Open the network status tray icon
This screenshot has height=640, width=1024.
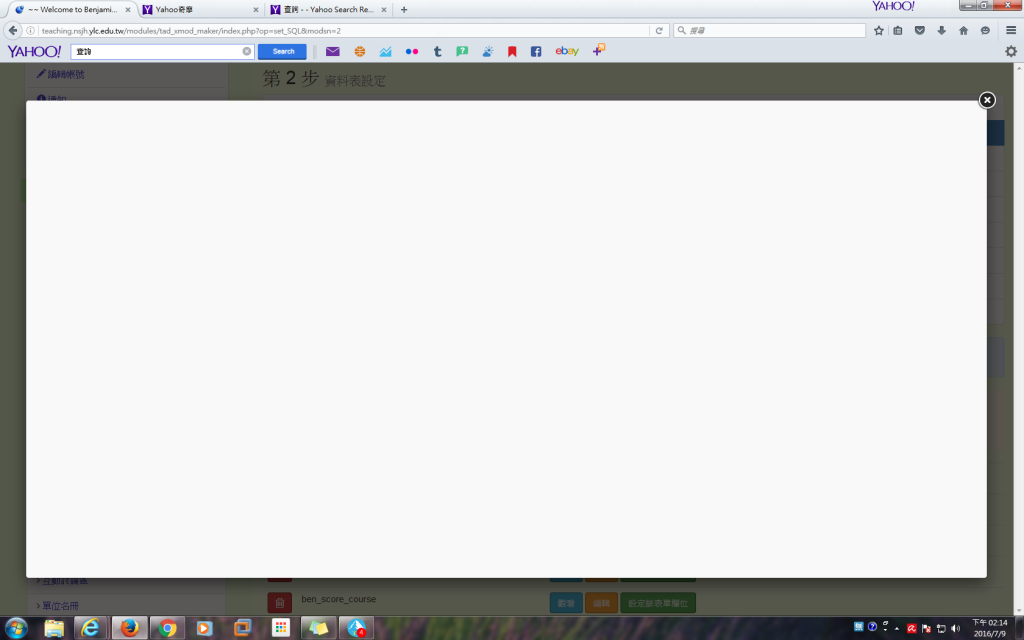[941, 629]
